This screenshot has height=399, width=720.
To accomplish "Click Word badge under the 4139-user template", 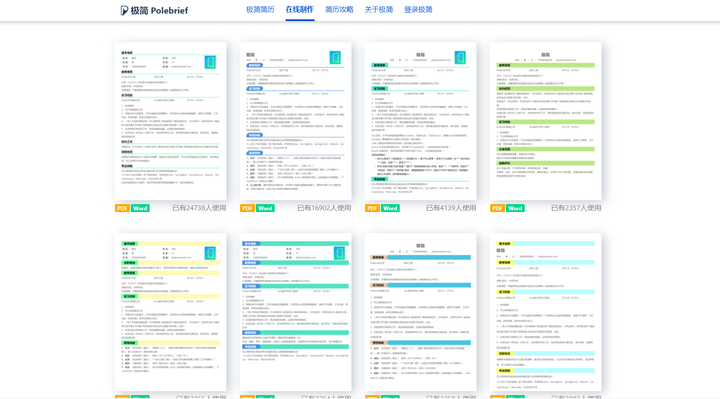I will coord(390,208).
